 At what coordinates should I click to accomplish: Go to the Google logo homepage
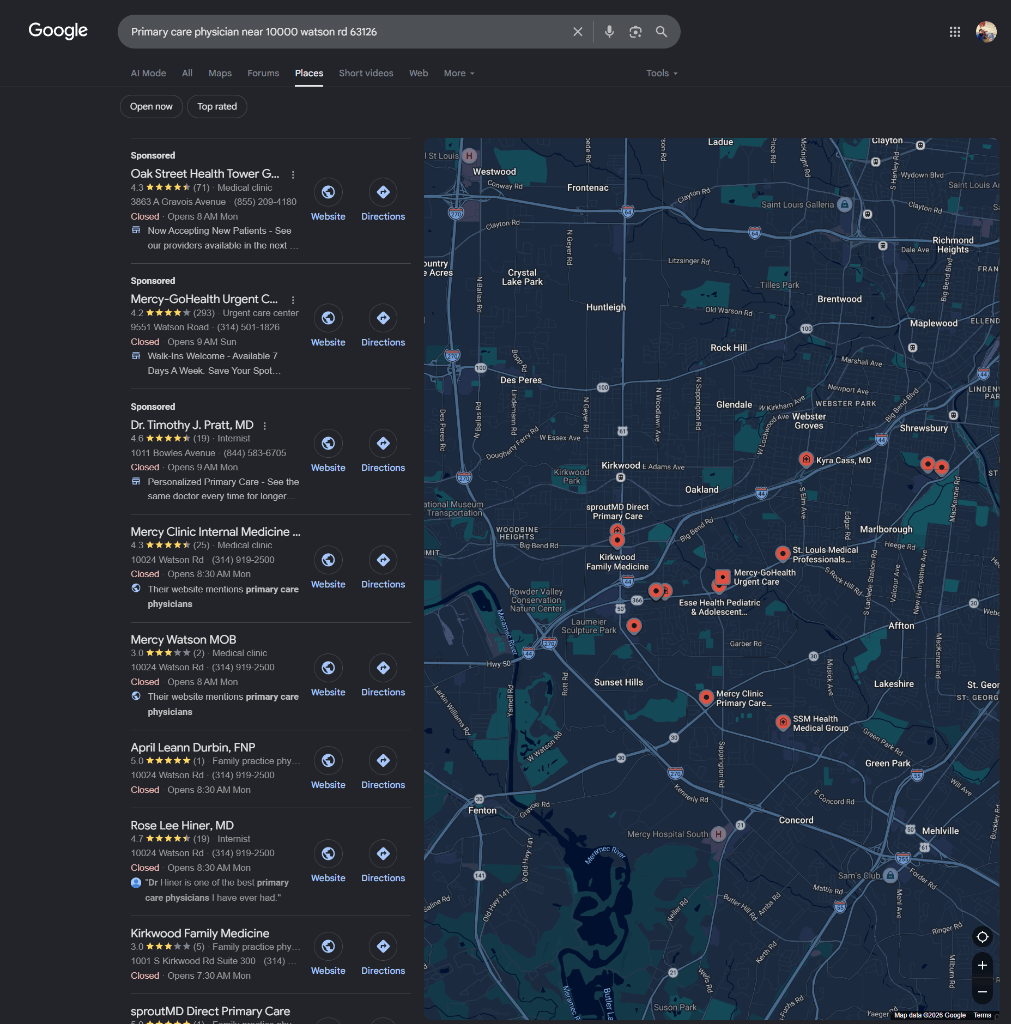57,31
